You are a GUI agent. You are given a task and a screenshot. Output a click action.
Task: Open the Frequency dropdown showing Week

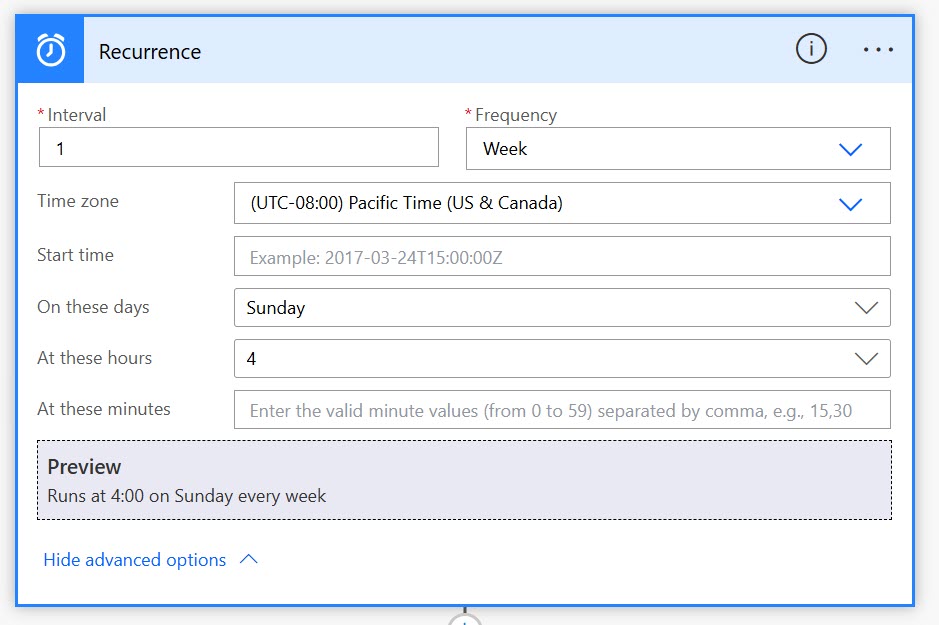click(x=650, y=147)
